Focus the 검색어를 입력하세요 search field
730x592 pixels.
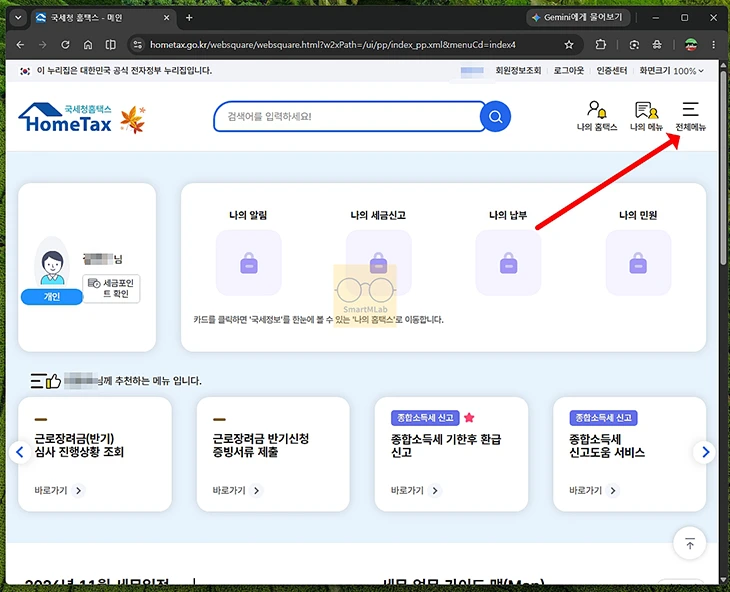[x=347, y=116]
